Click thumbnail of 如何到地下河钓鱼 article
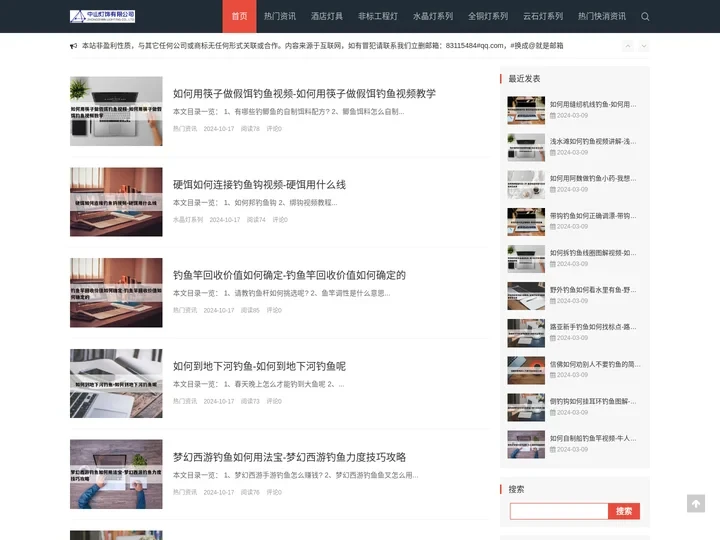The image size is (720, 540). tap(116, 383)
